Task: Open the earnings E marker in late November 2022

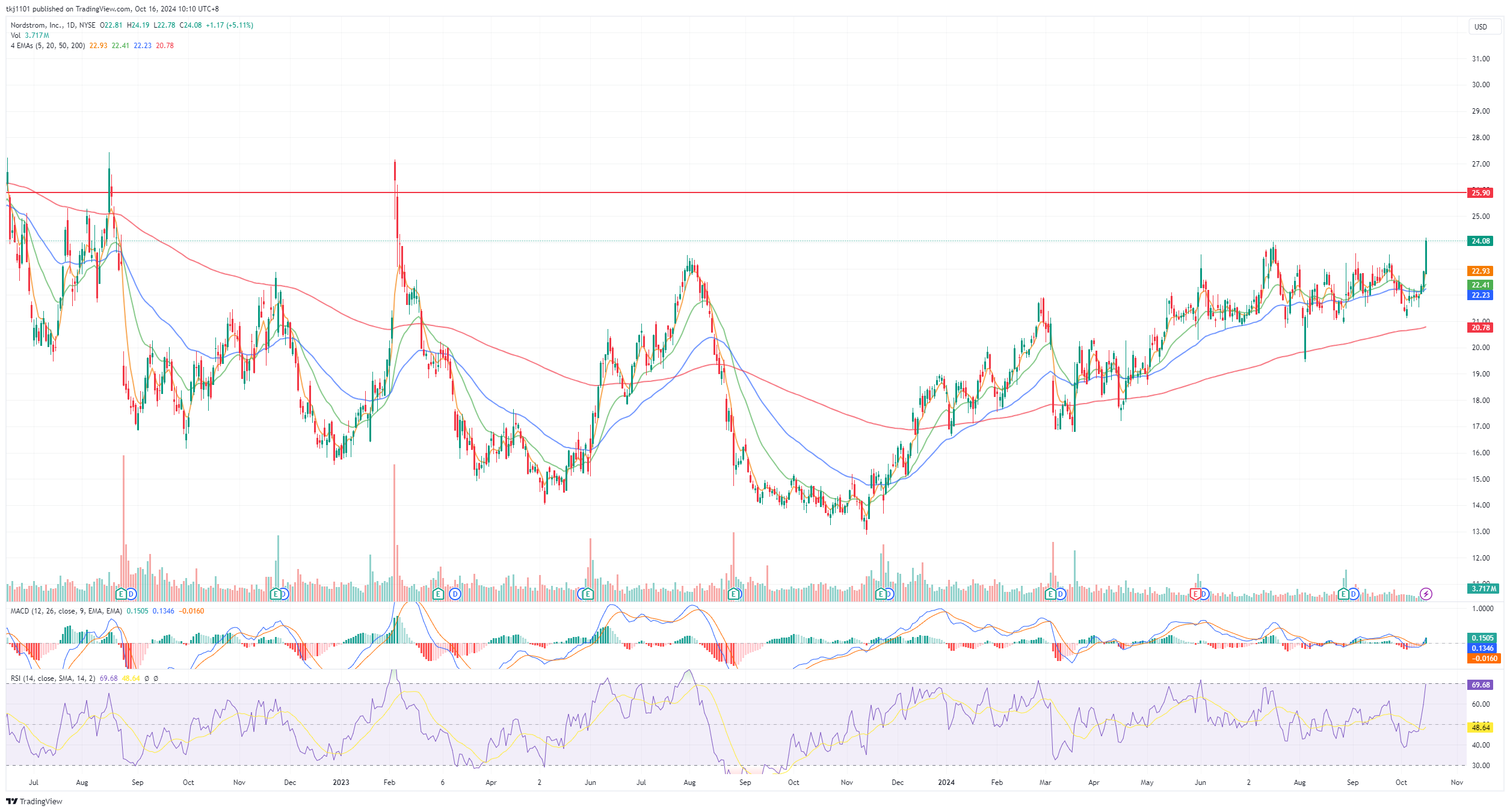Action: tap(276, 594)
